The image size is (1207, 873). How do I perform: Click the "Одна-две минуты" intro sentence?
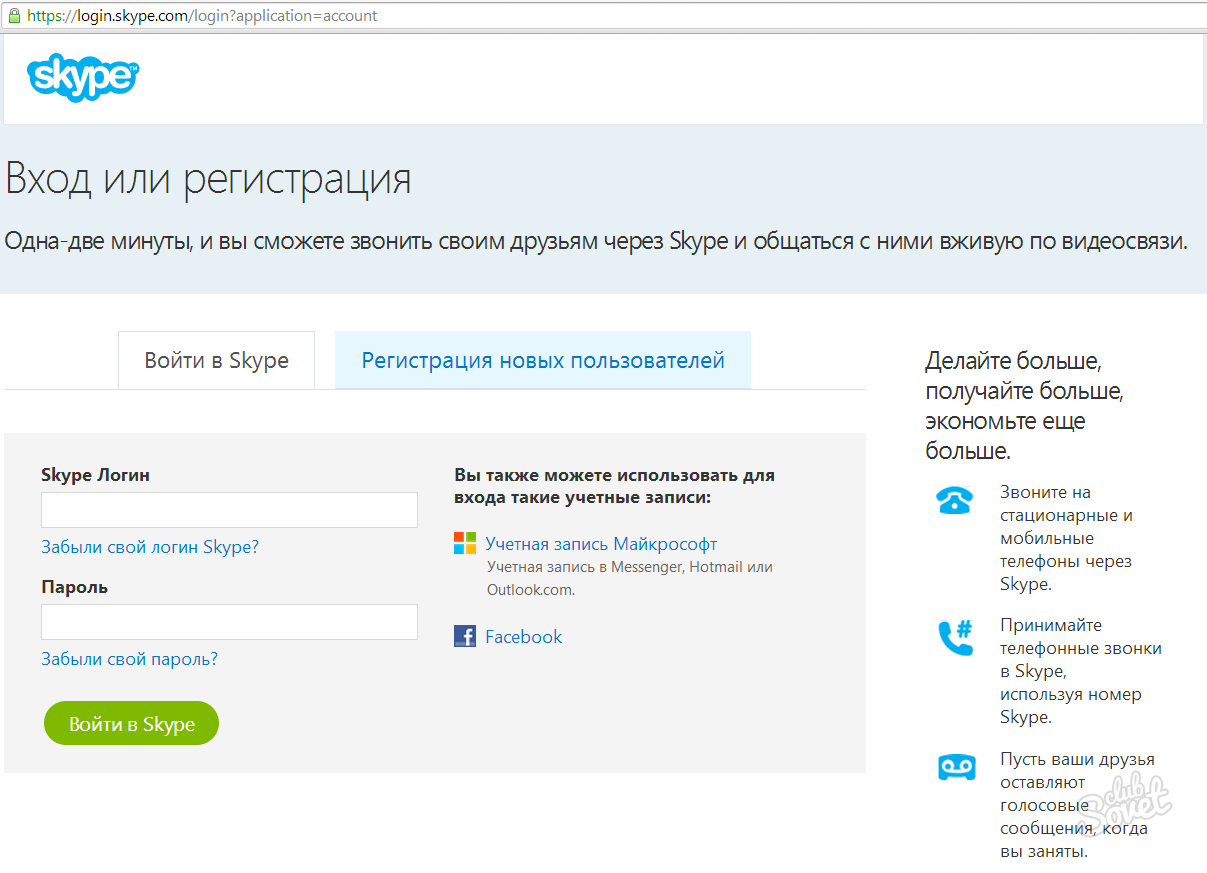[x=596, y=241]
